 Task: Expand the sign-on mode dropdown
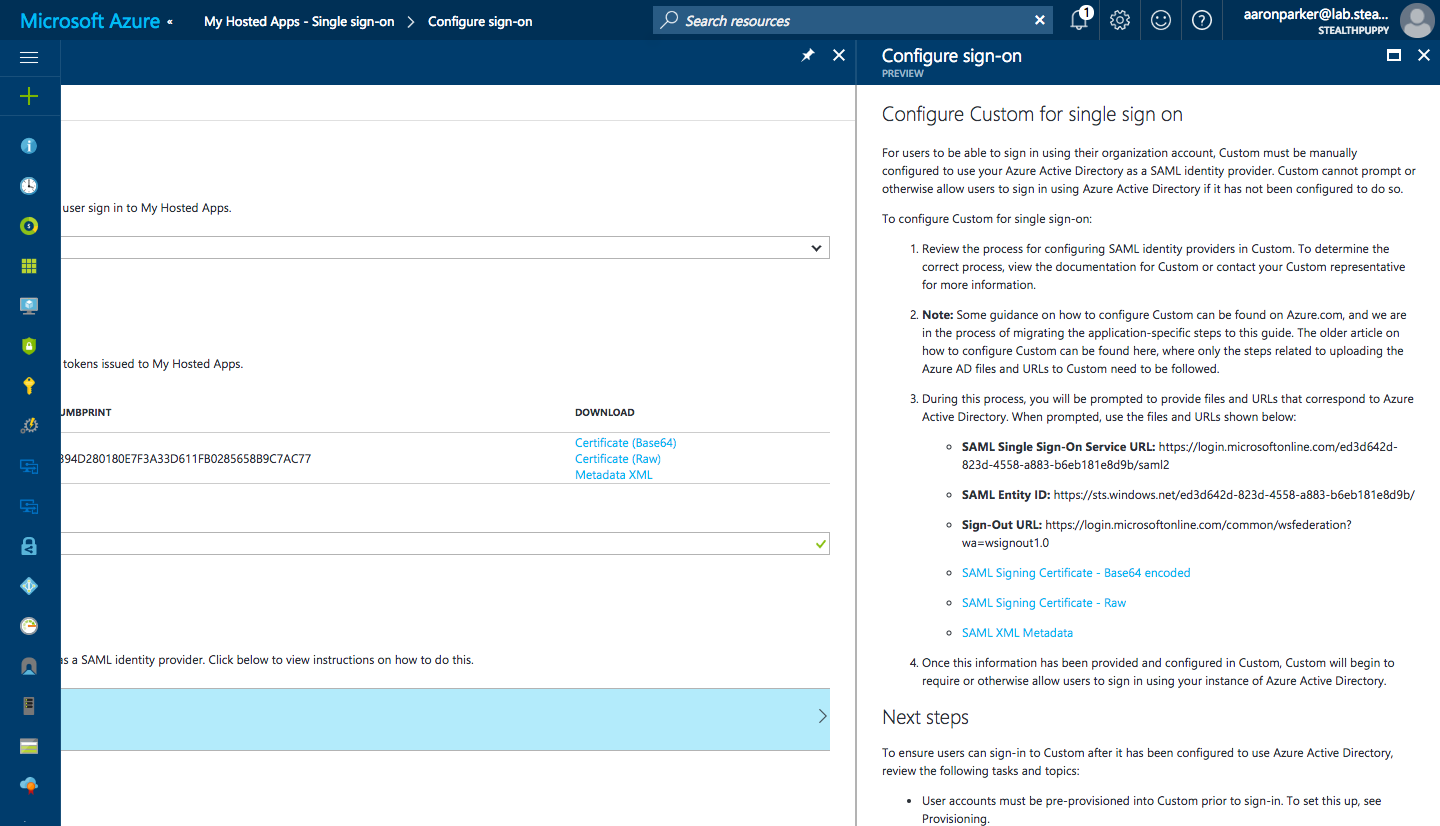[816, 248]
